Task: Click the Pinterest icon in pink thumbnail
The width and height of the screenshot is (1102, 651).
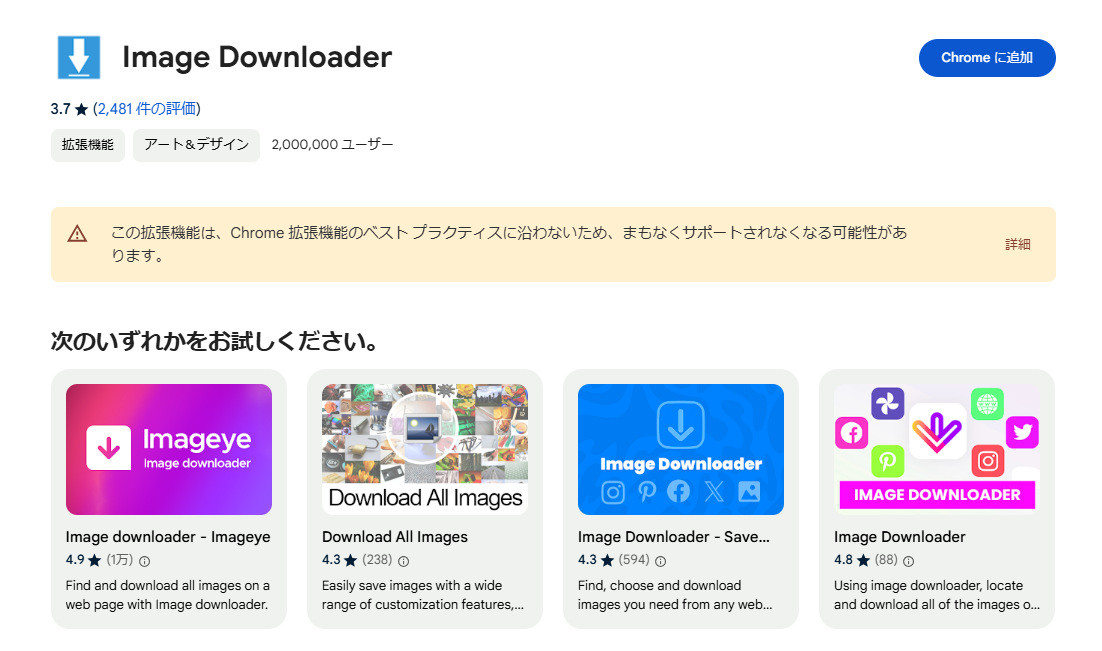Action: 888,460
